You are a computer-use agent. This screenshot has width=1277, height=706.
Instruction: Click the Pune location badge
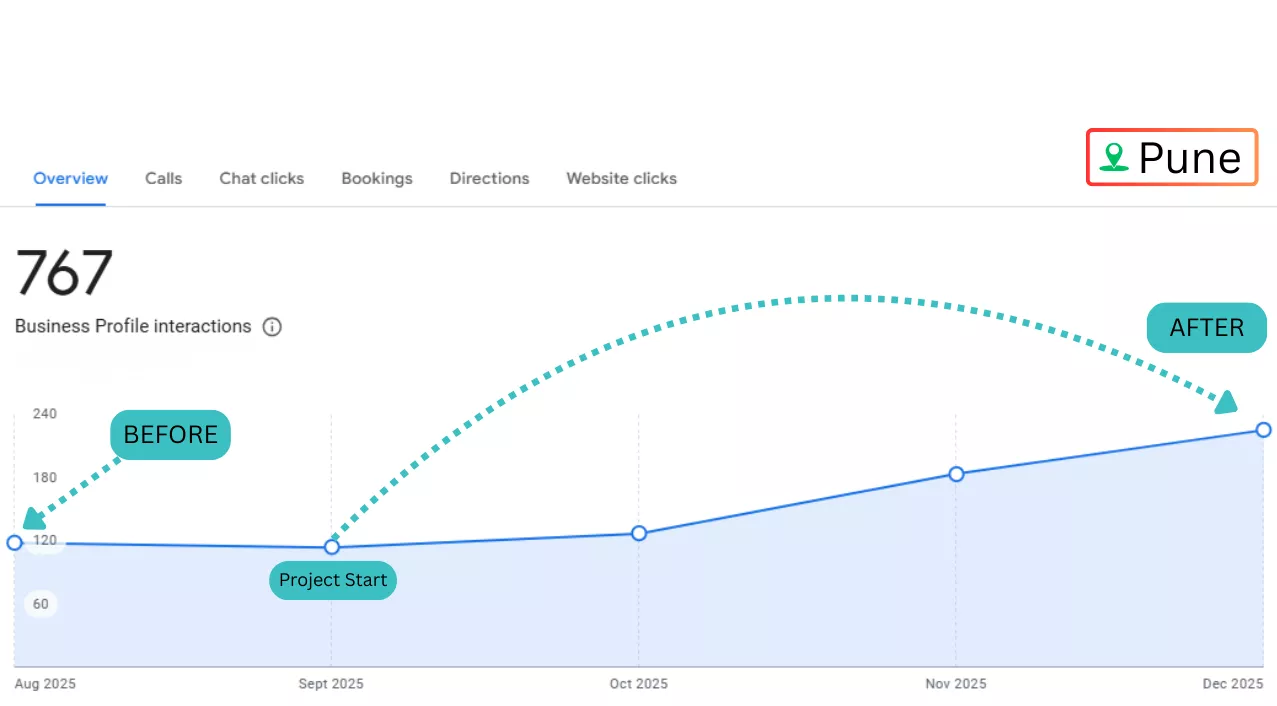1171,158
